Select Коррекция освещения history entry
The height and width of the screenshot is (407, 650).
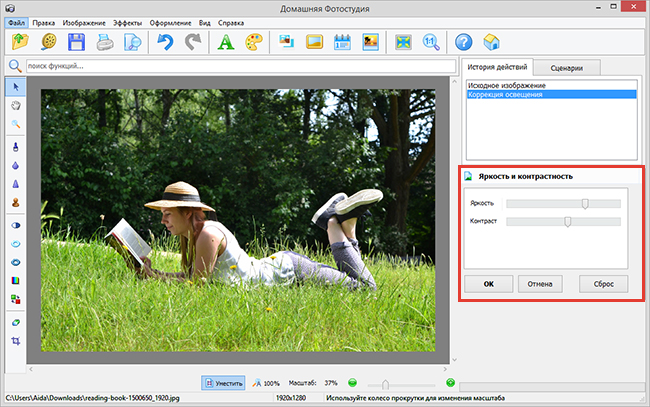click(551, 94)
